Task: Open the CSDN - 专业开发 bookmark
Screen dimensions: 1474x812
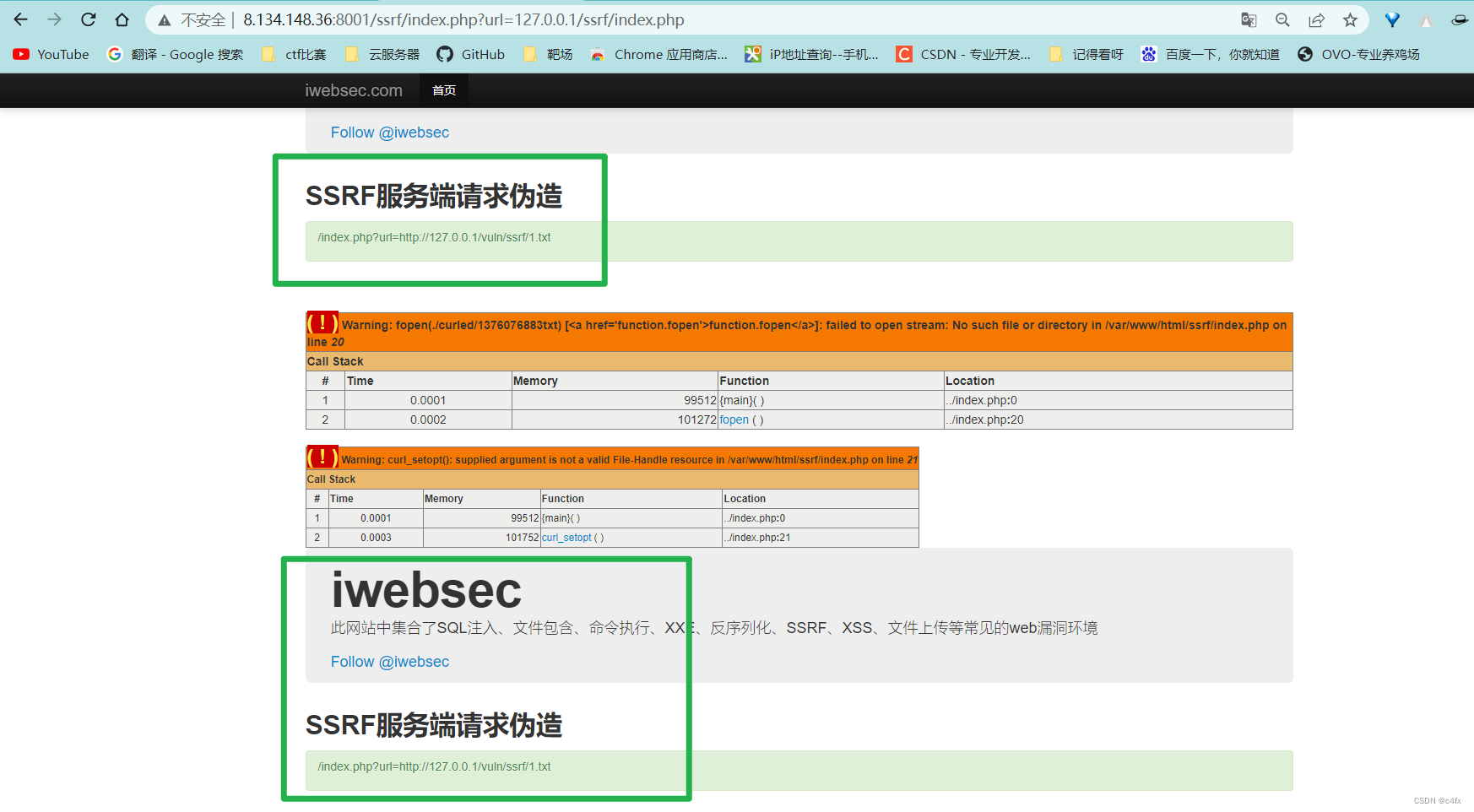Action: (963, 55)
